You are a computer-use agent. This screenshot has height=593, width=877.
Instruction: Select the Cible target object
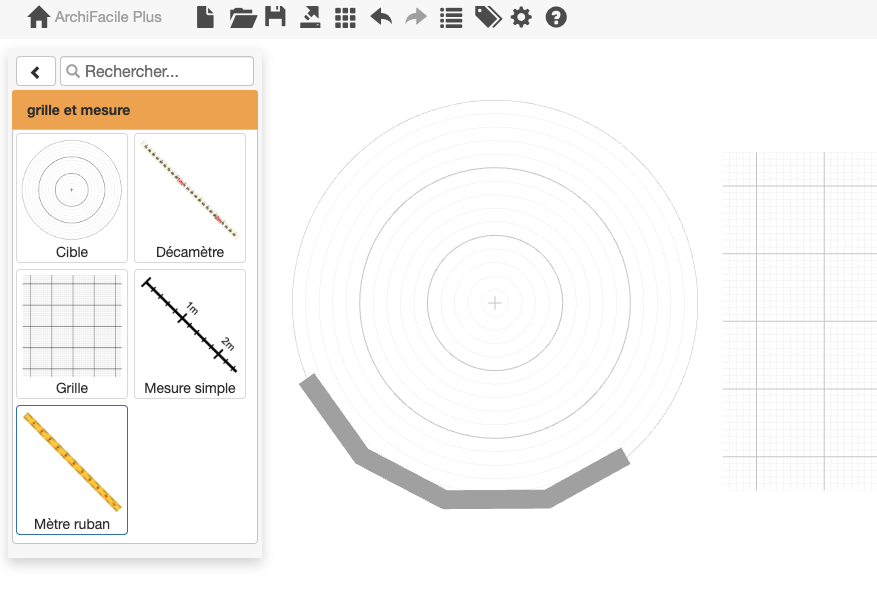71,197
